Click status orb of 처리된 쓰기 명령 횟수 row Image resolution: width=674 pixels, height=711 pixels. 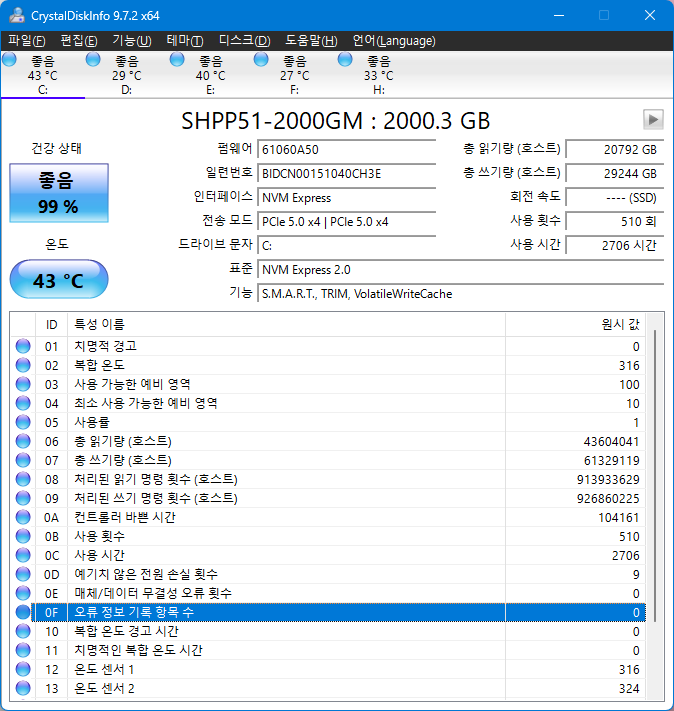[23, 498]
